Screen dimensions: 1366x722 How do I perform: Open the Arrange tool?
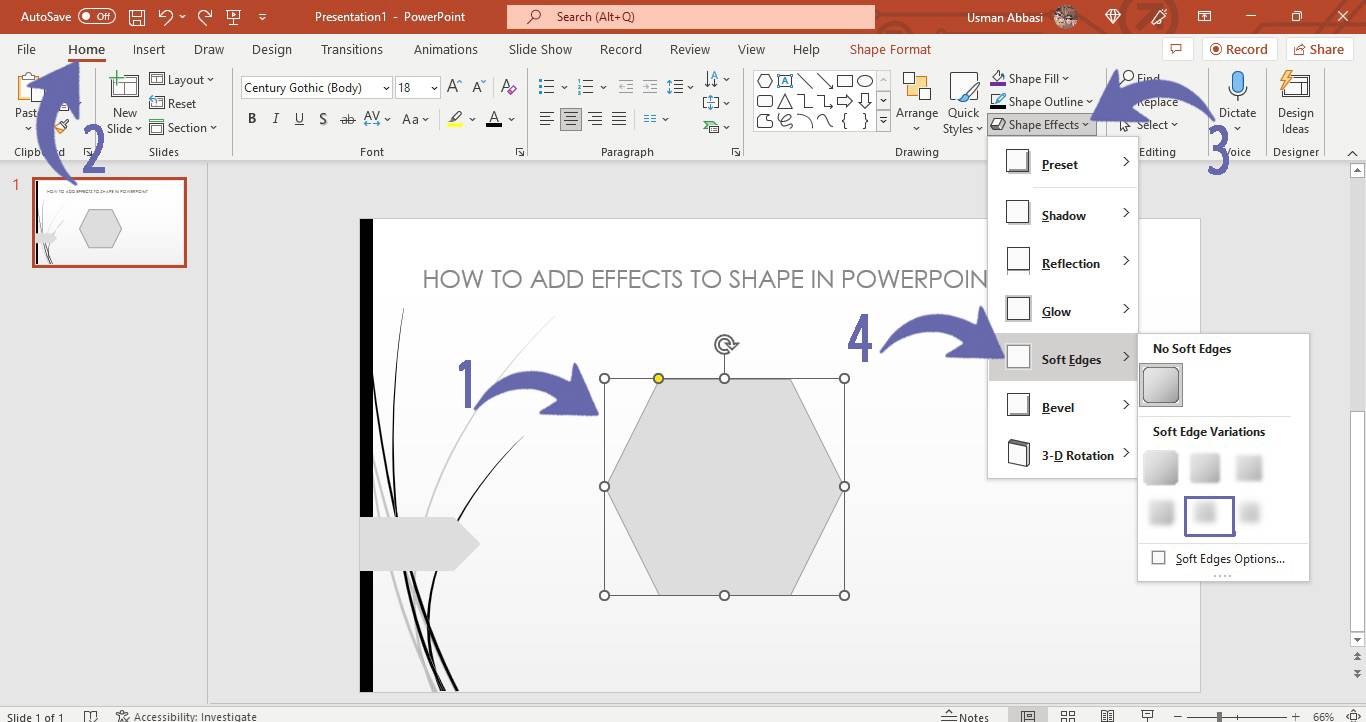pyautogui.click(x=917, y=103)
